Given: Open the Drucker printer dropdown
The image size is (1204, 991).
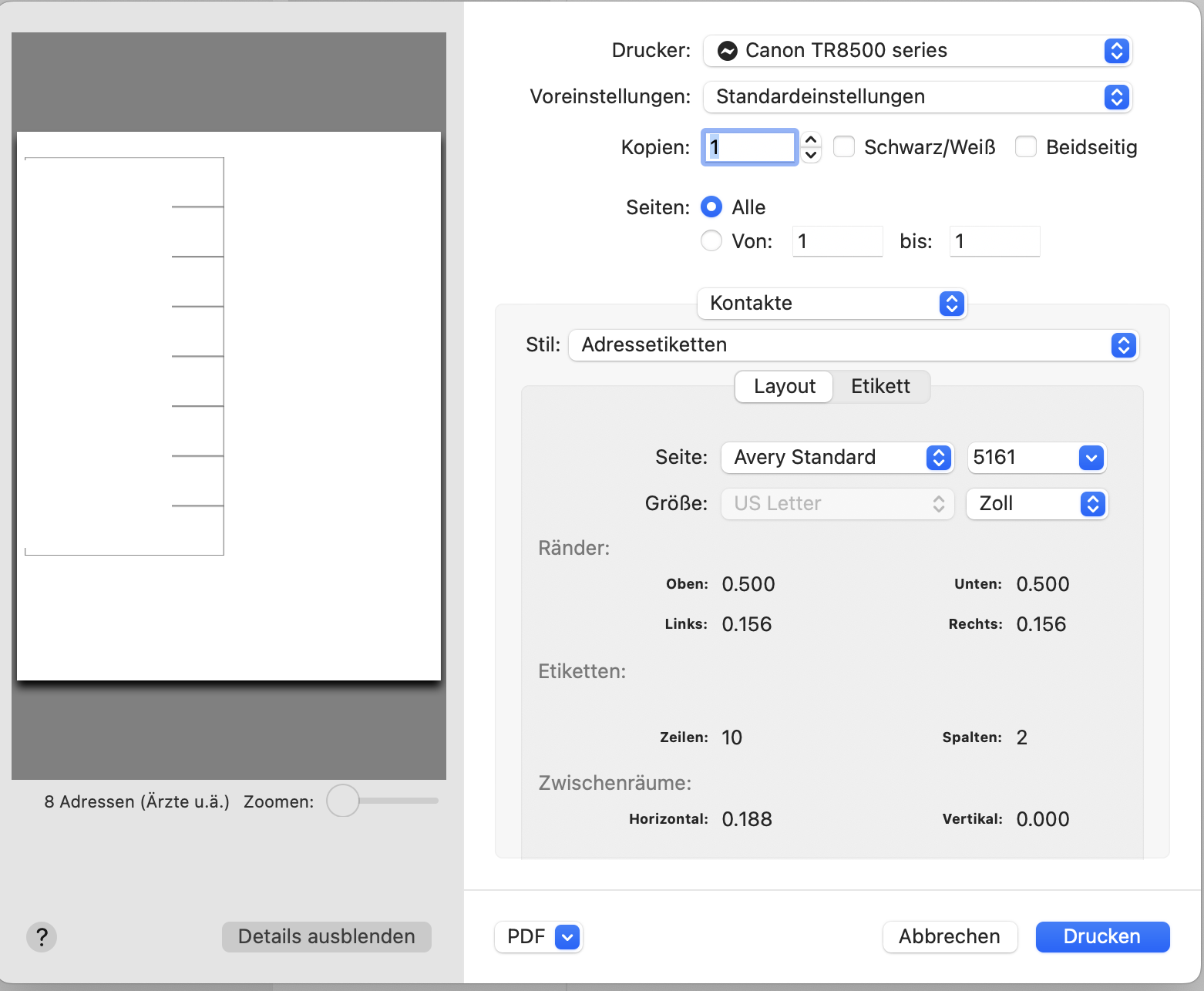Looking at the screenshot, I should point(917,51).
